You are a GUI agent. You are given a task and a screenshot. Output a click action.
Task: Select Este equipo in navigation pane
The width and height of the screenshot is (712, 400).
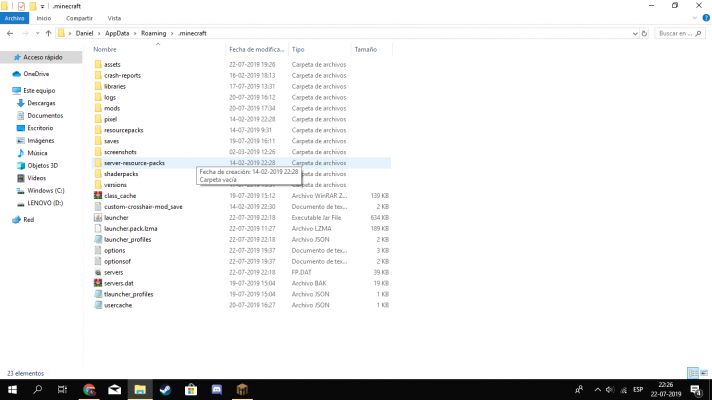coord(39,90)
